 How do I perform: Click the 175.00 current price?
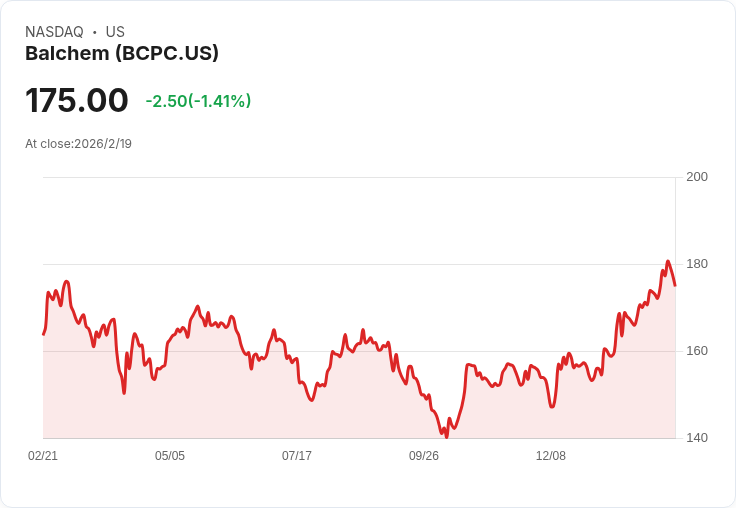(77, 100)
